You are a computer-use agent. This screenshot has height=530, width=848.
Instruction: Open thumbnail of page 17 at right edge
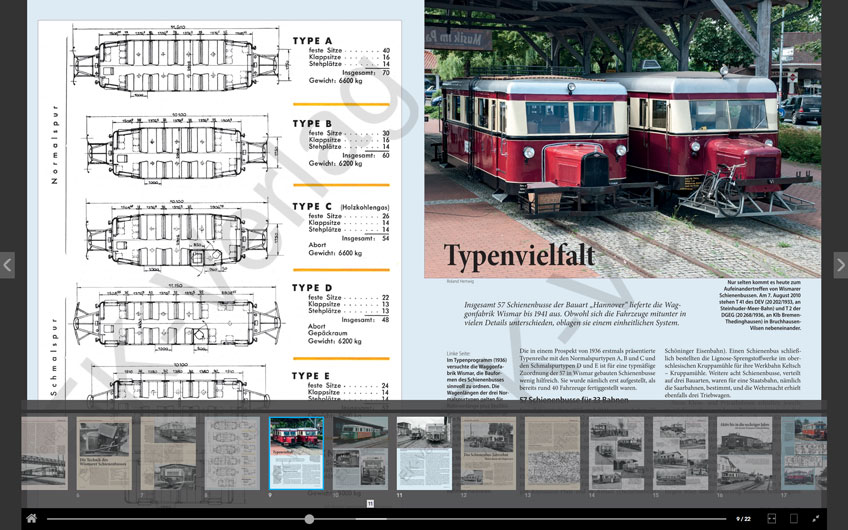pos(804,453)
